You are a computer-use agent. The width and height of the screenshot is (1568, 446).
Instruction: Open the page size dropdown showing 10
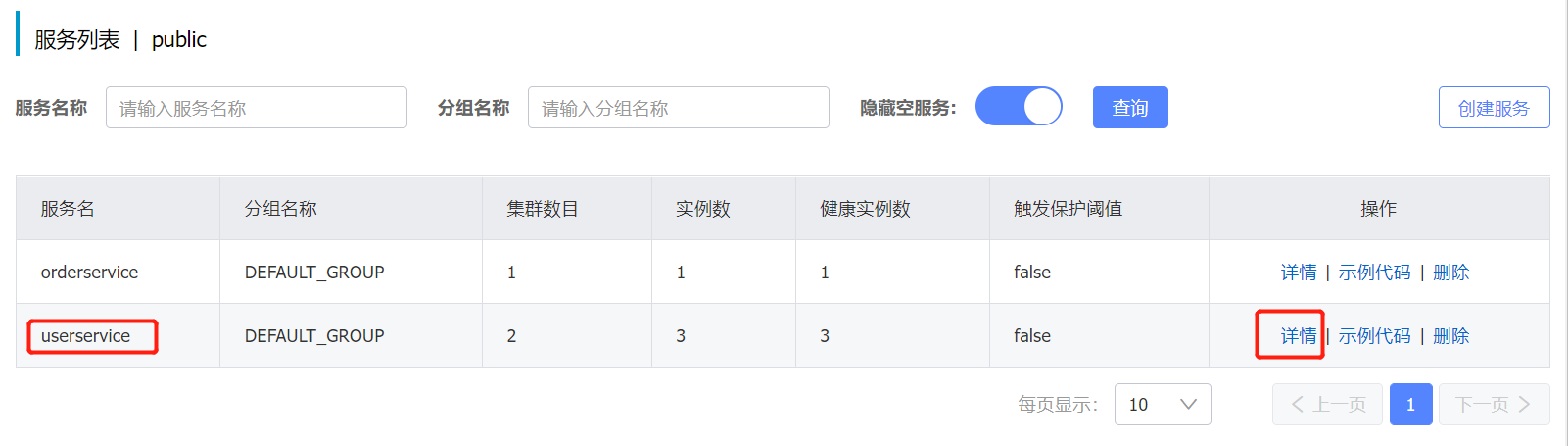point(1162,405)
